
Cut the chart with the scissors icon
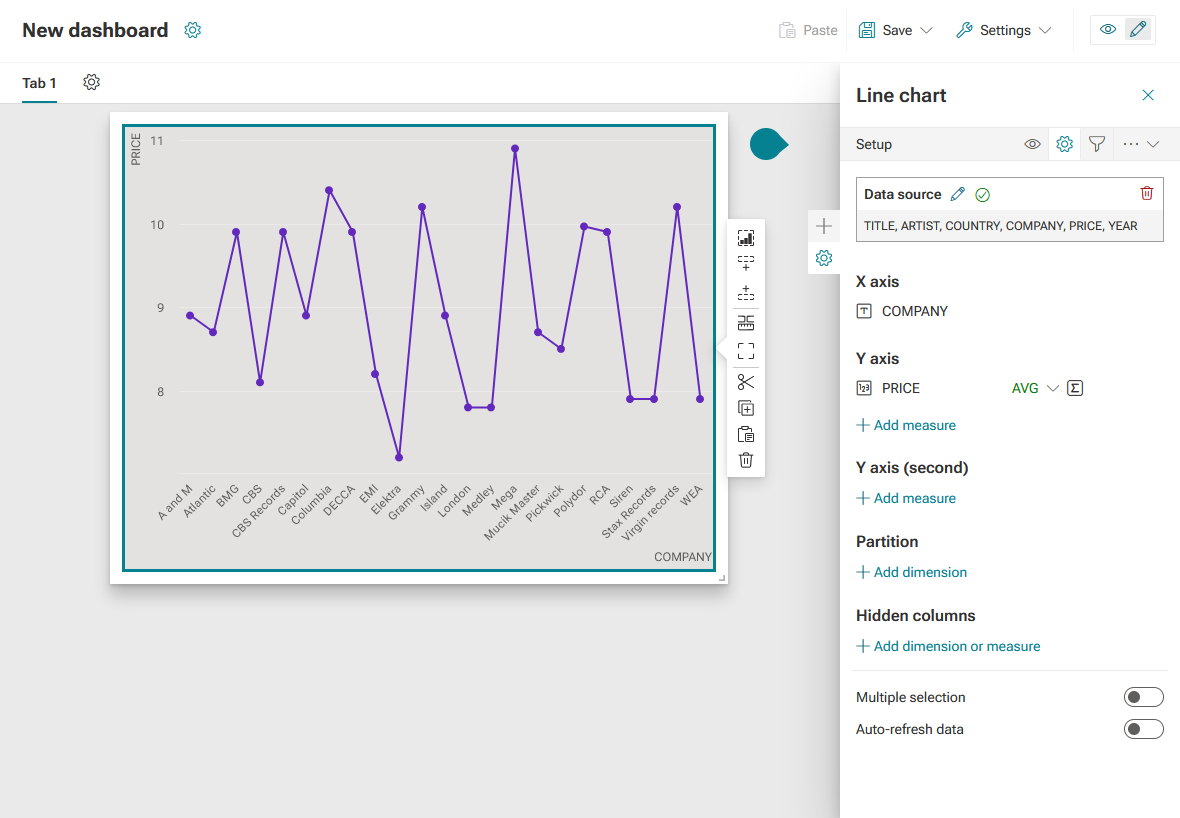(x=746, y=382)
